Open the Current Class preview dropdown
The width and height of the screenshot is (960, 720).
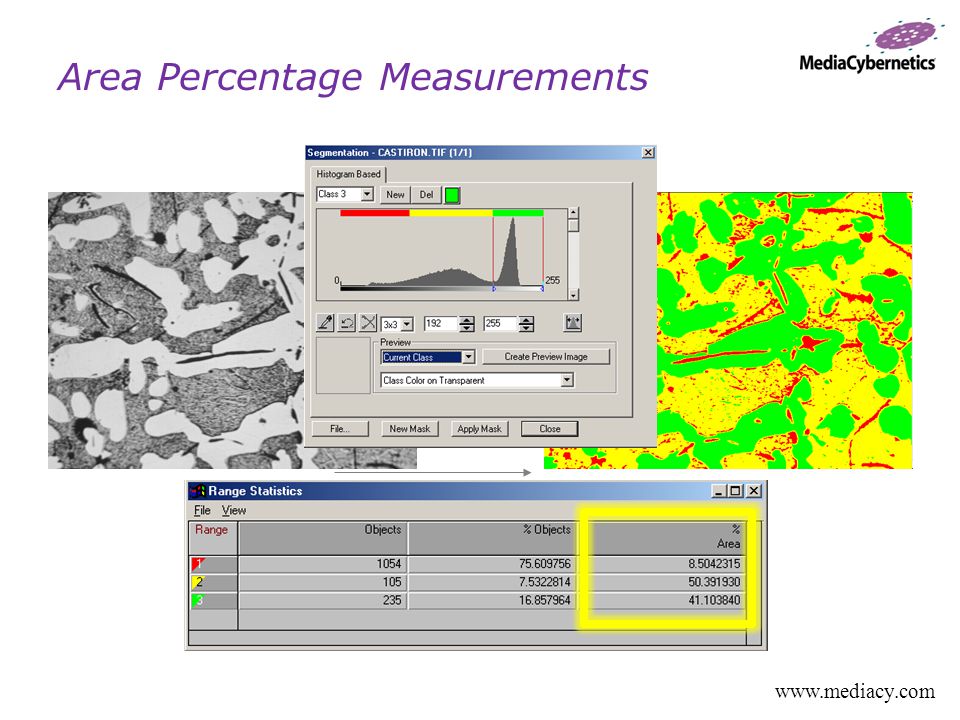[468, 357]
